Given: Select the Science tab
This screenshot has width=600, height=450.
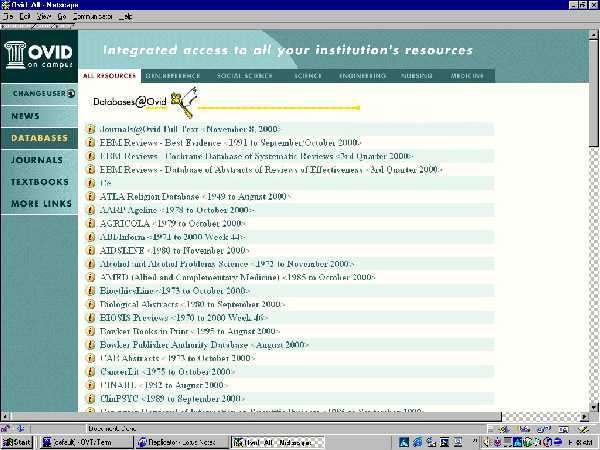Looking at the screenshot, I should tap(308, 76).
